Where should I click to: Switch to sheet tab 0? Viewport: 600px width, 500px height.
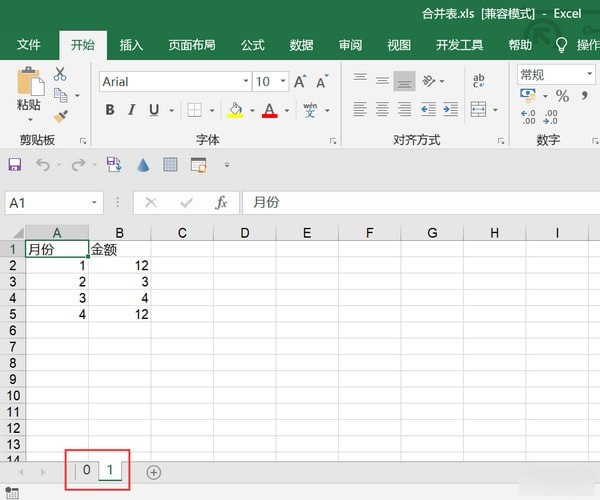coord(87,471)
